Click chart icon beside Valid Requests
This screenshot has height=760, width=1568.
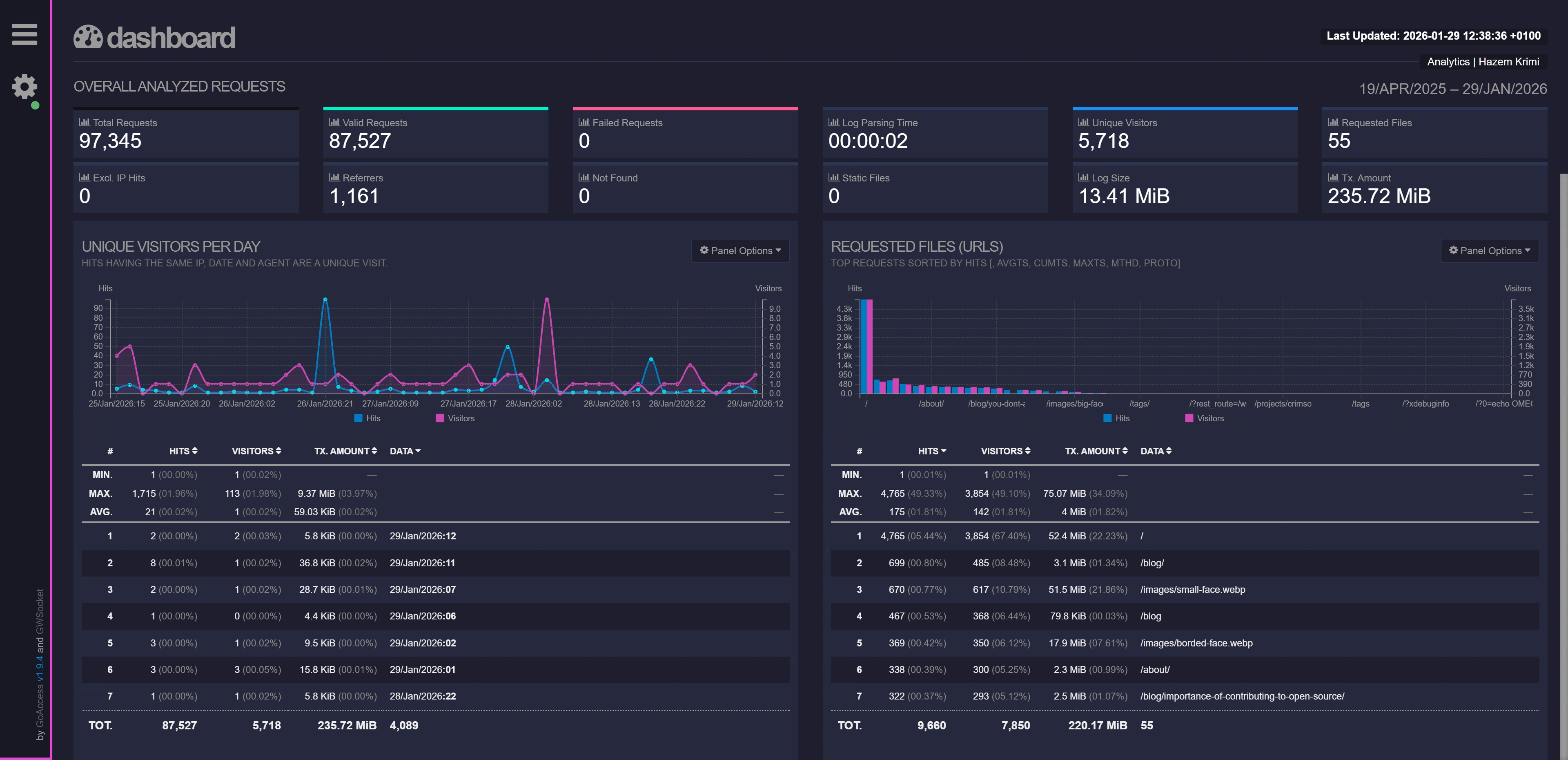click(334, 123)
